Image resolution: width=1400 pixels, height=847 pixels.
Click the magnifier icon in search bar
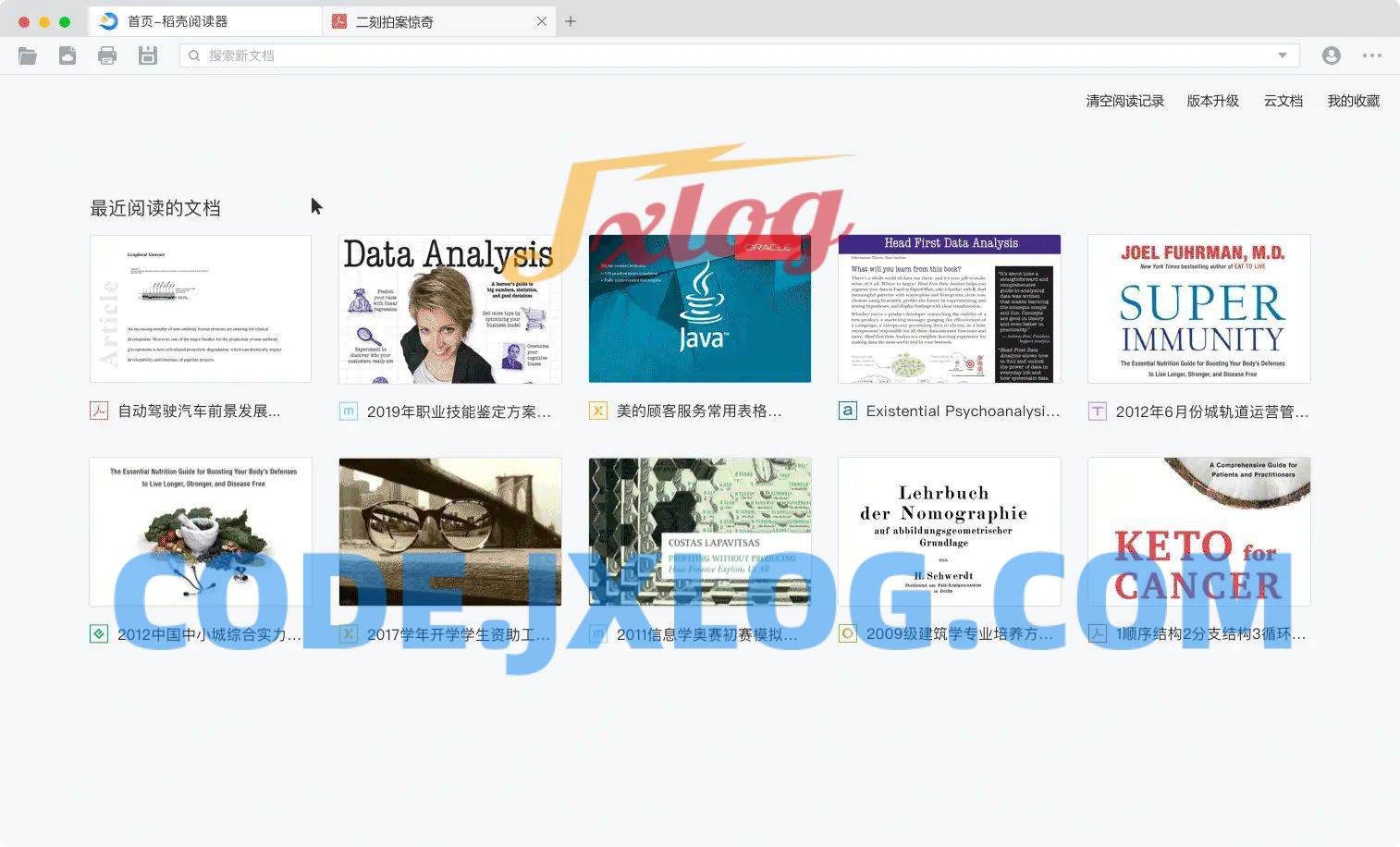pos(193,55)
